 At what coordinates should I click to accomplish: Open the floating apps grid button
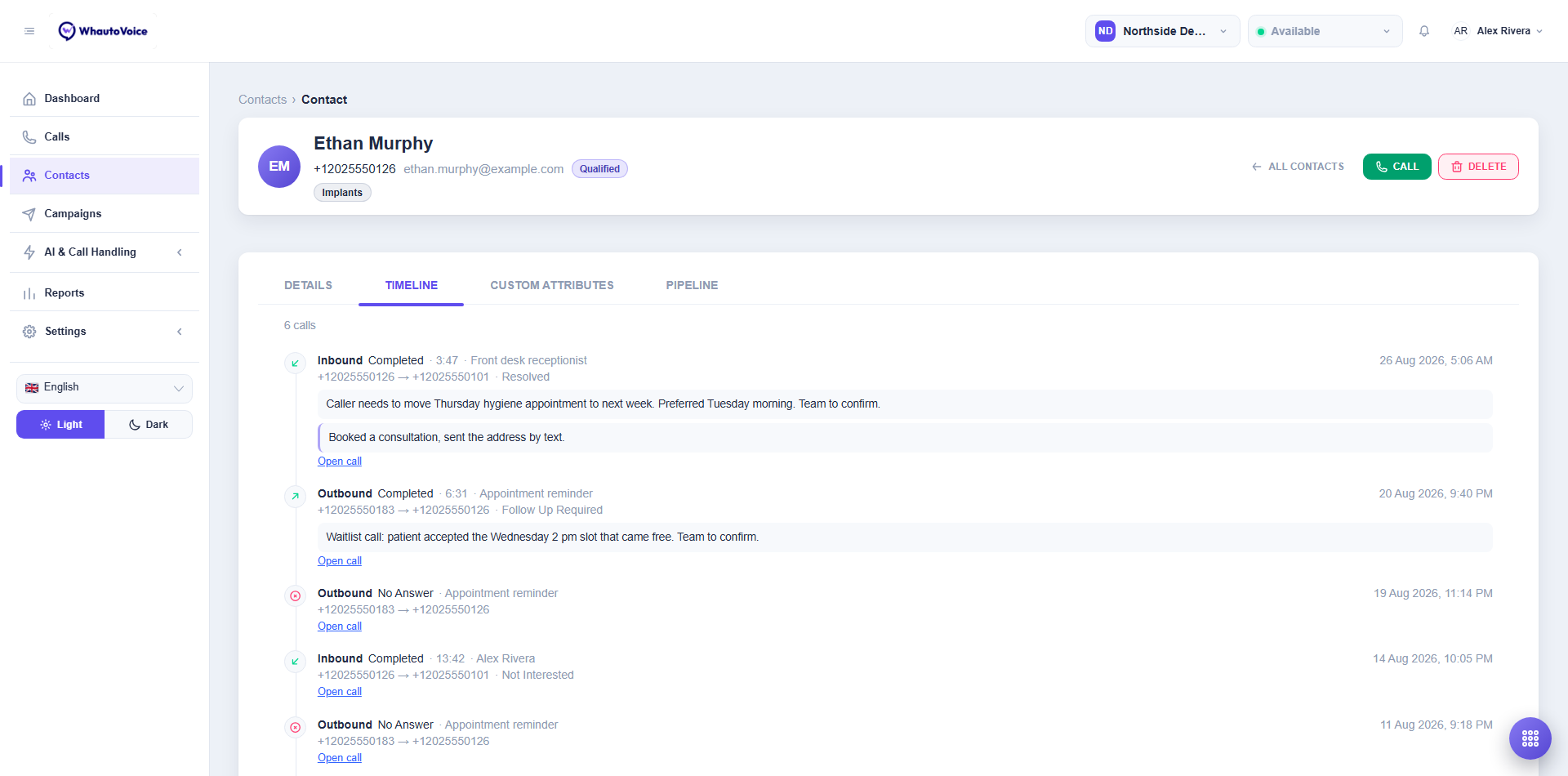1530,738
